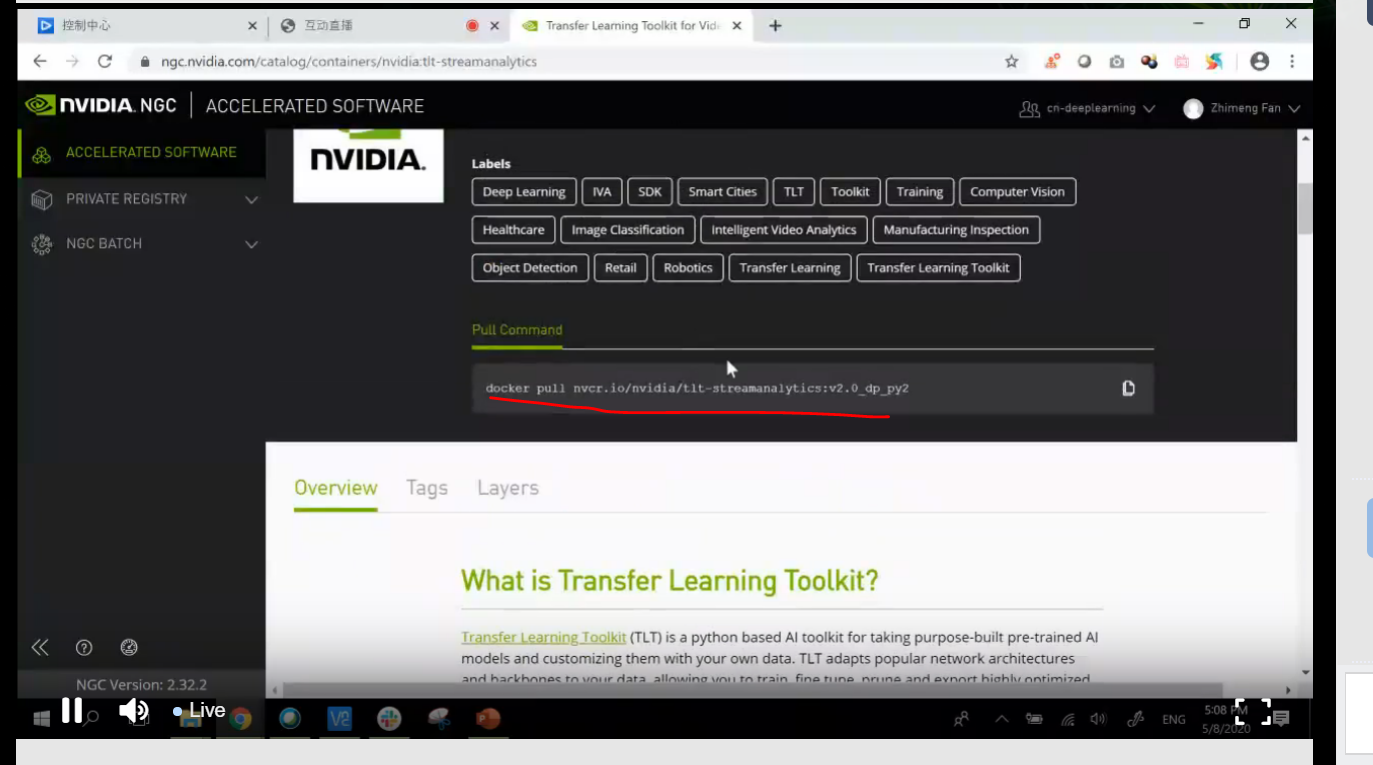Select the Overview tab
Image resolution: width=1373 pixels, height=765 pixels.
(x=336, y=488)
